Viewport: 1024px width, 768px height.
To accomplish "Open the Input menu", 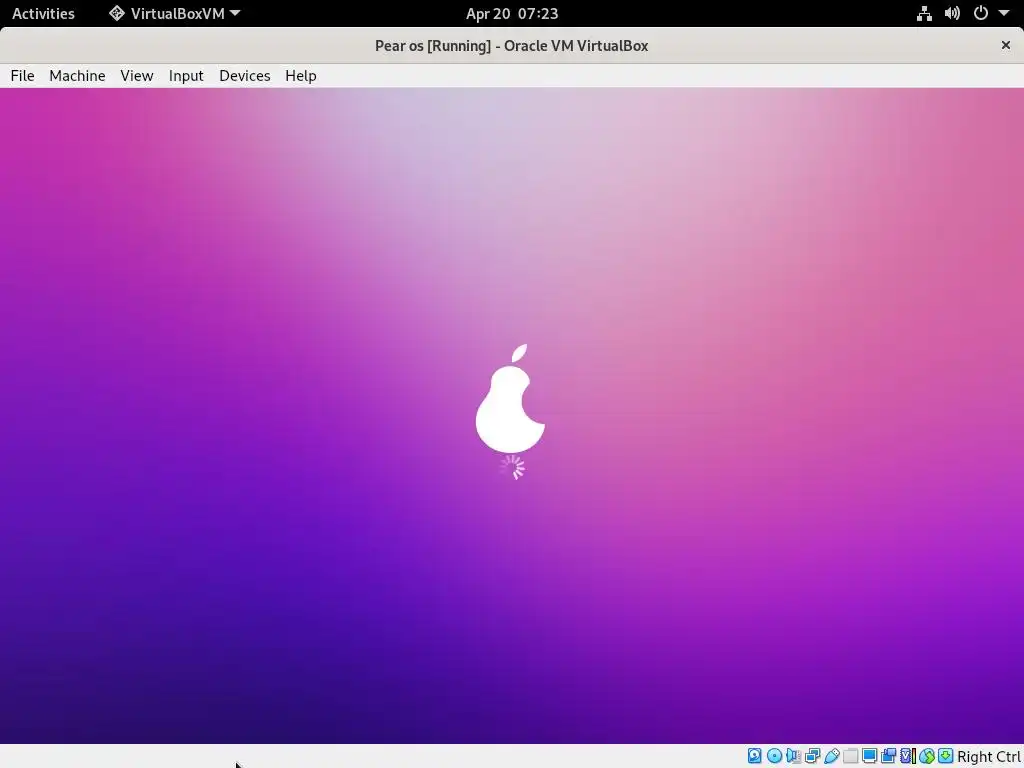I will pos(186,76).
